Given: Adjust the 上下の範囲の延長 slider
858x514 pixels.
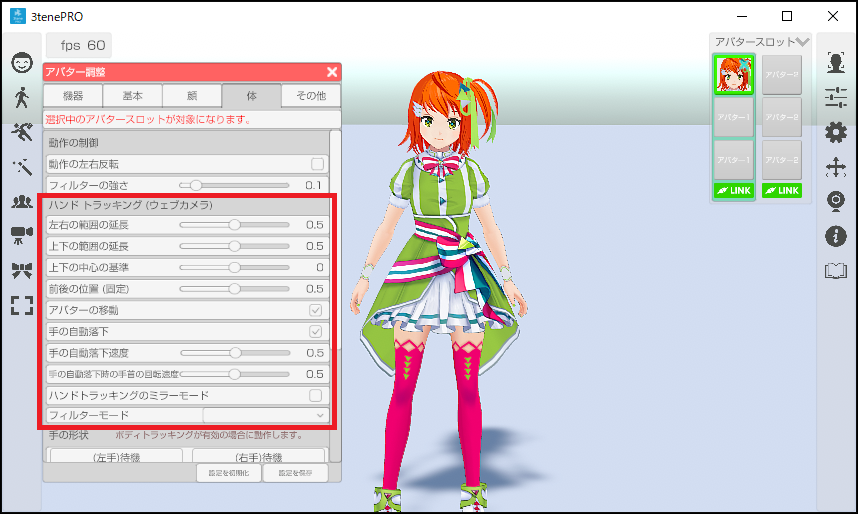Looking at the screenshot, I should point(234,246).
